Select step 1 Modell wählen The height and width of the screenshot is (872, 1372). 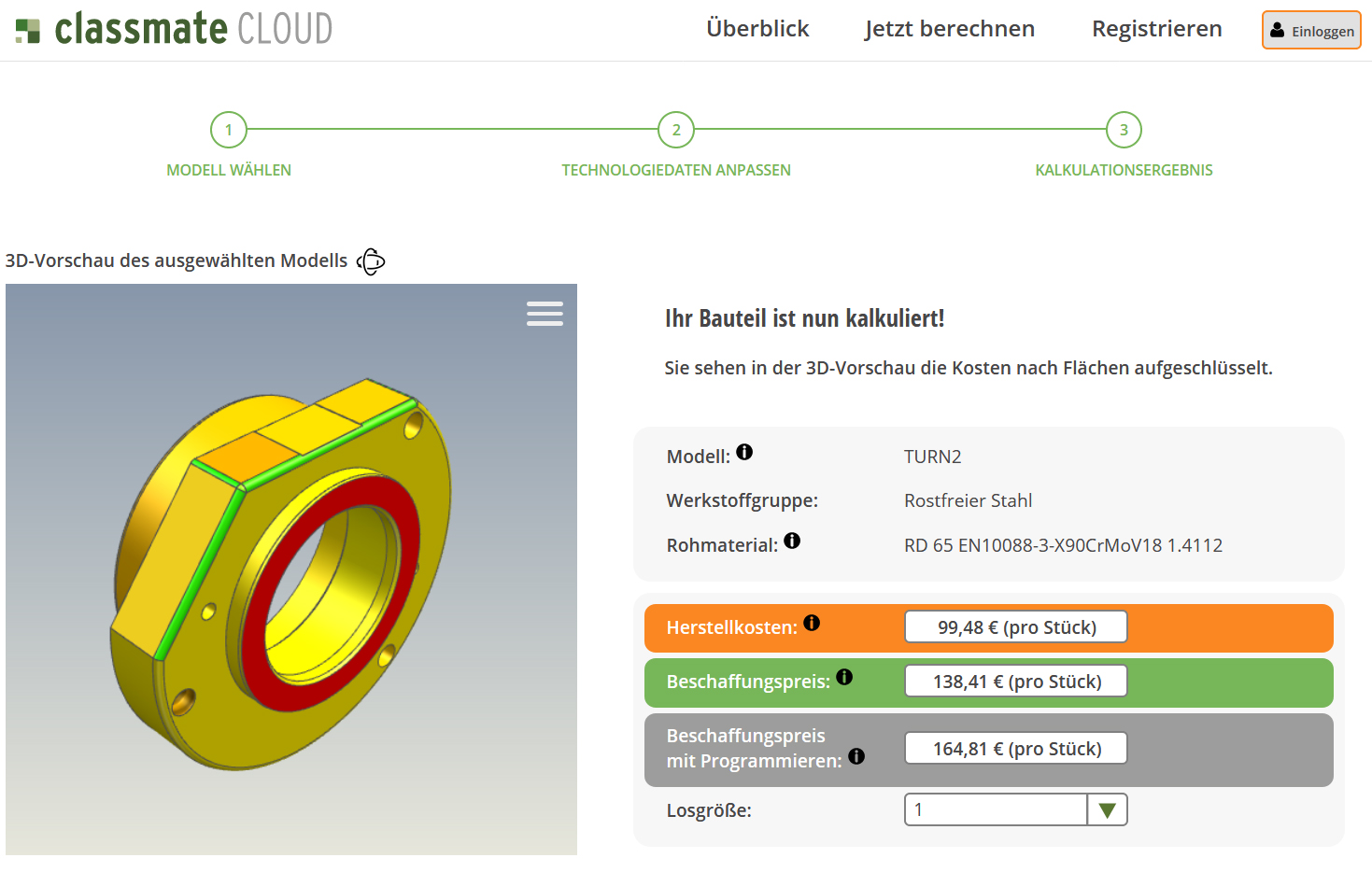(229, 130)
